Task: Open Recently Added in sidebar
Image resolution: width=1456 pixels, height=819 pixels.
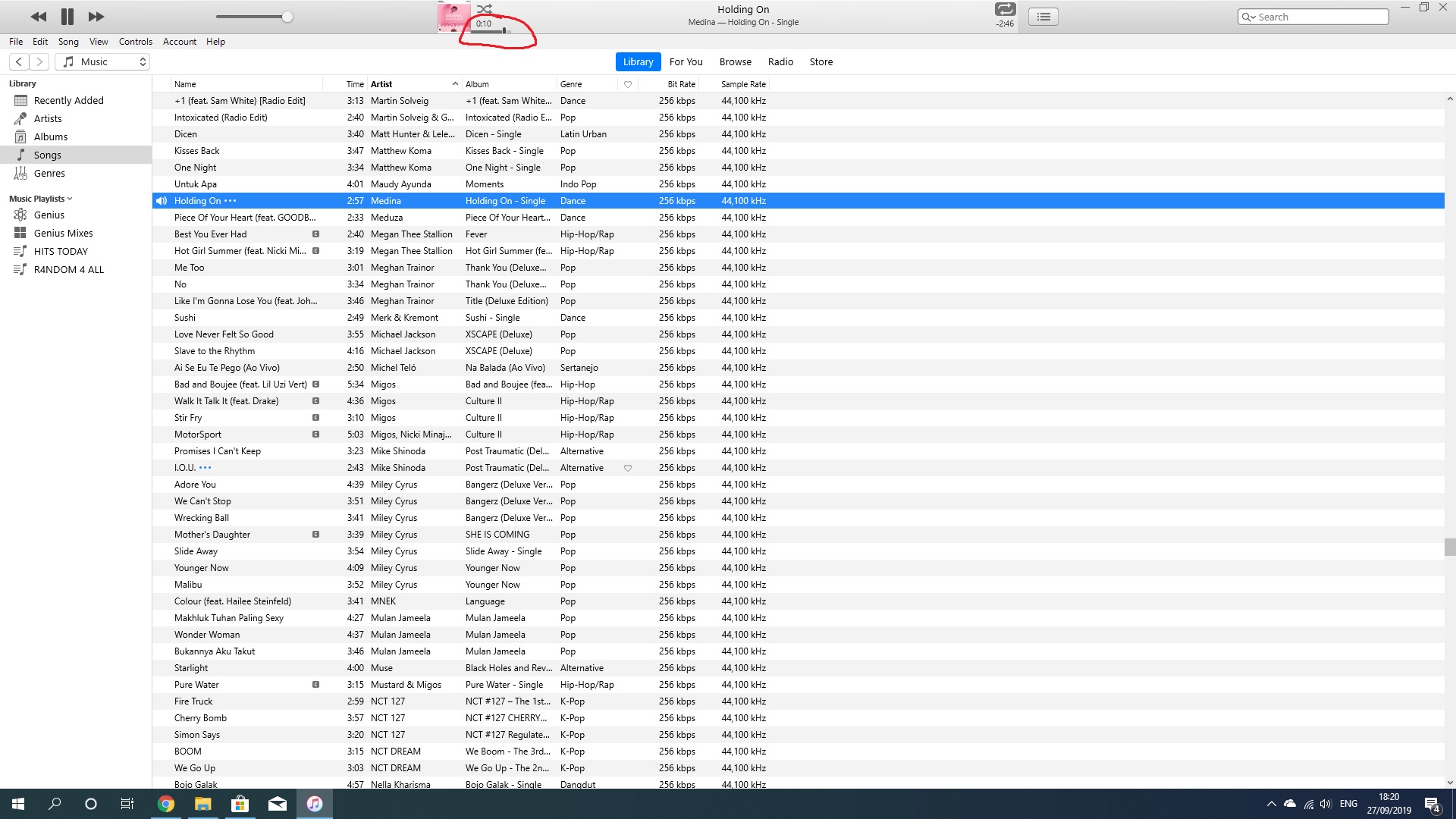Action: click(68, 100)
